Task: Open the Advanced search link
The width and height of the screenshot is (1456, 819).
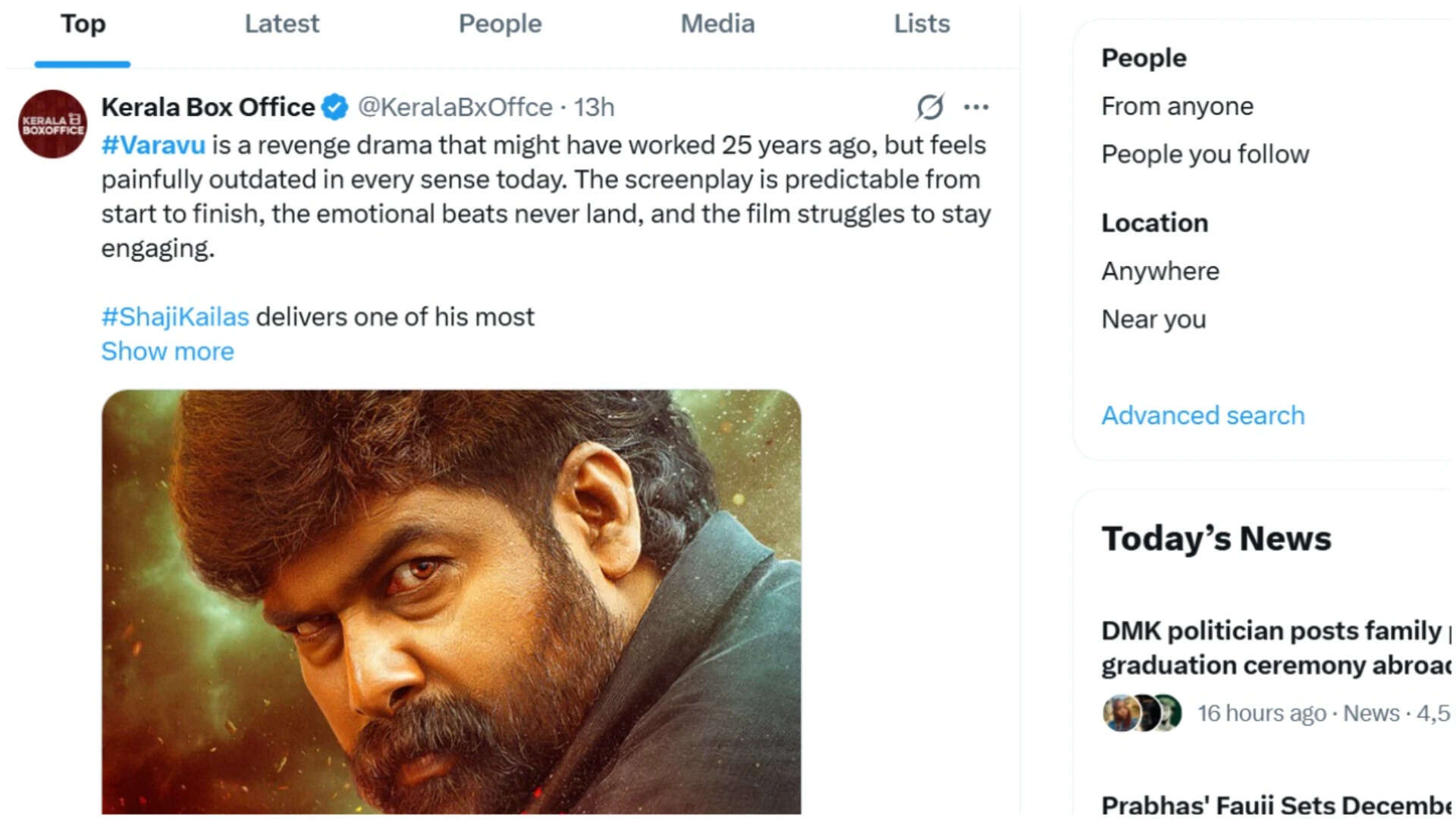Action: [x=1203, y=416]
